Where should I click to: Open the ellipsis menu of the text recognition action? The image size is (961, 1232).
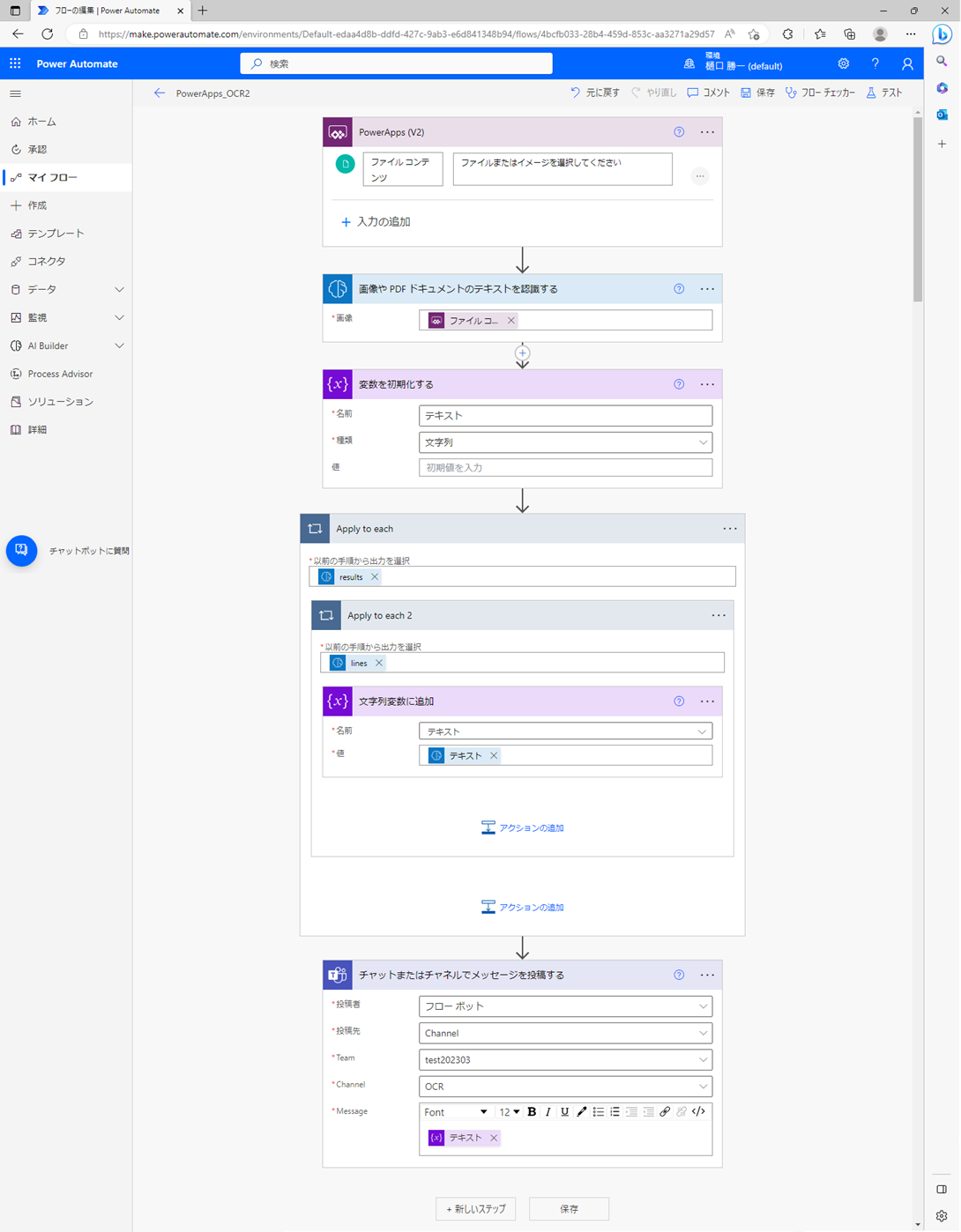[707, 289]
